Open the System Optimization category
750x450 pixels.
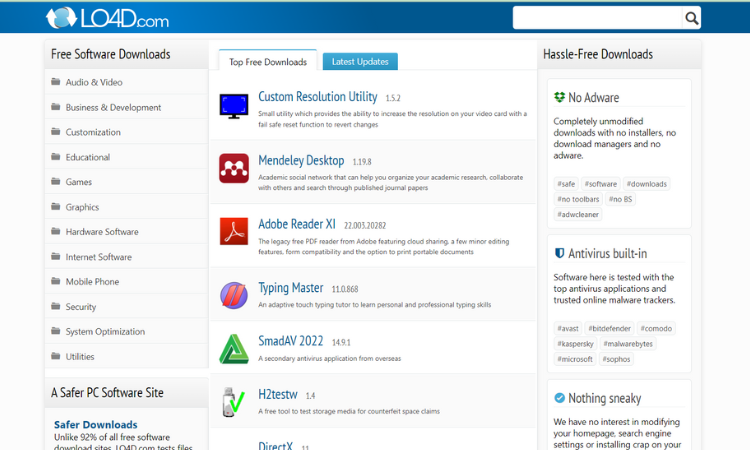click(105, 332)
